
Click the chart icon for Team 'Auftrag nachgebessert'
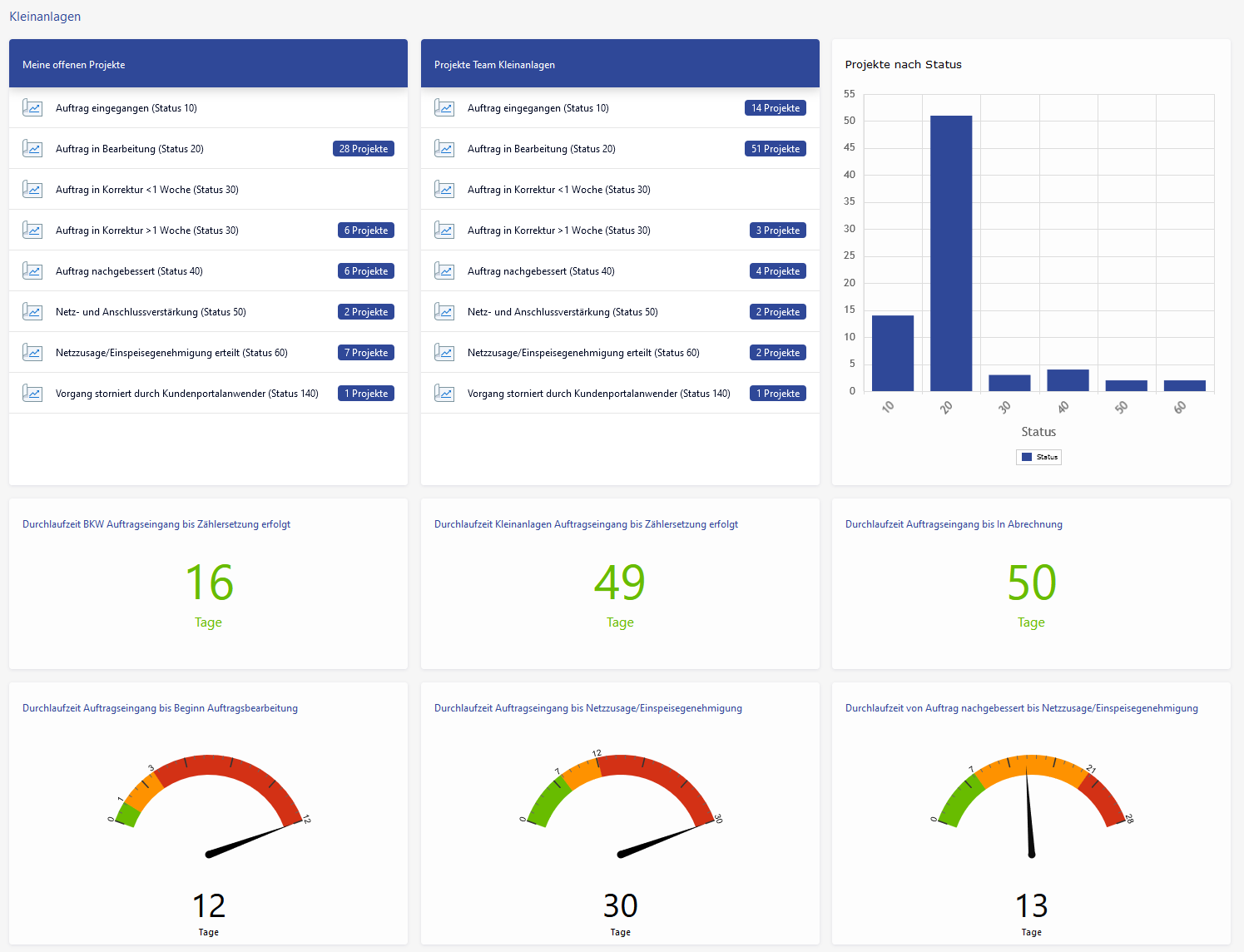point(444,271)
